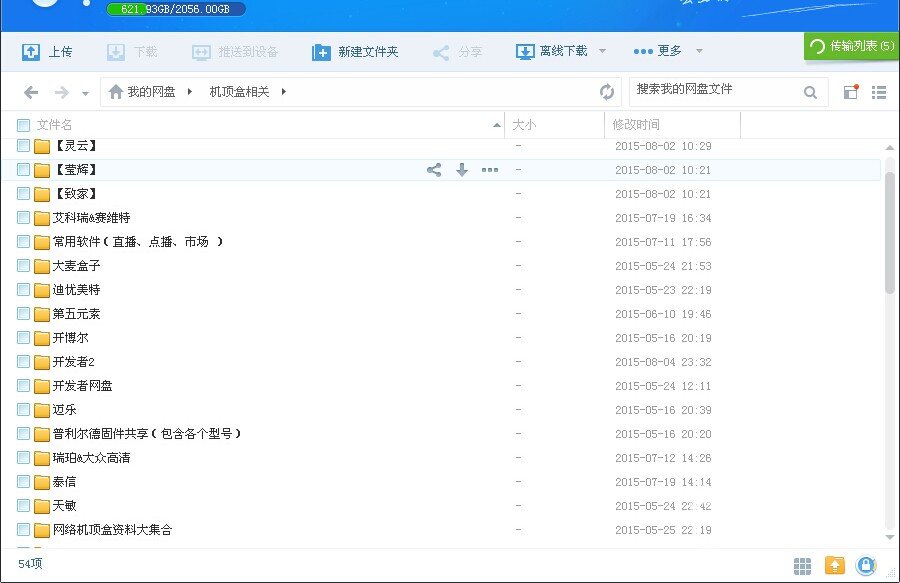Tick the checkbox for 开发者网盘
The image size is (900, 583).
pyautogui.click(x=23, y=386)
